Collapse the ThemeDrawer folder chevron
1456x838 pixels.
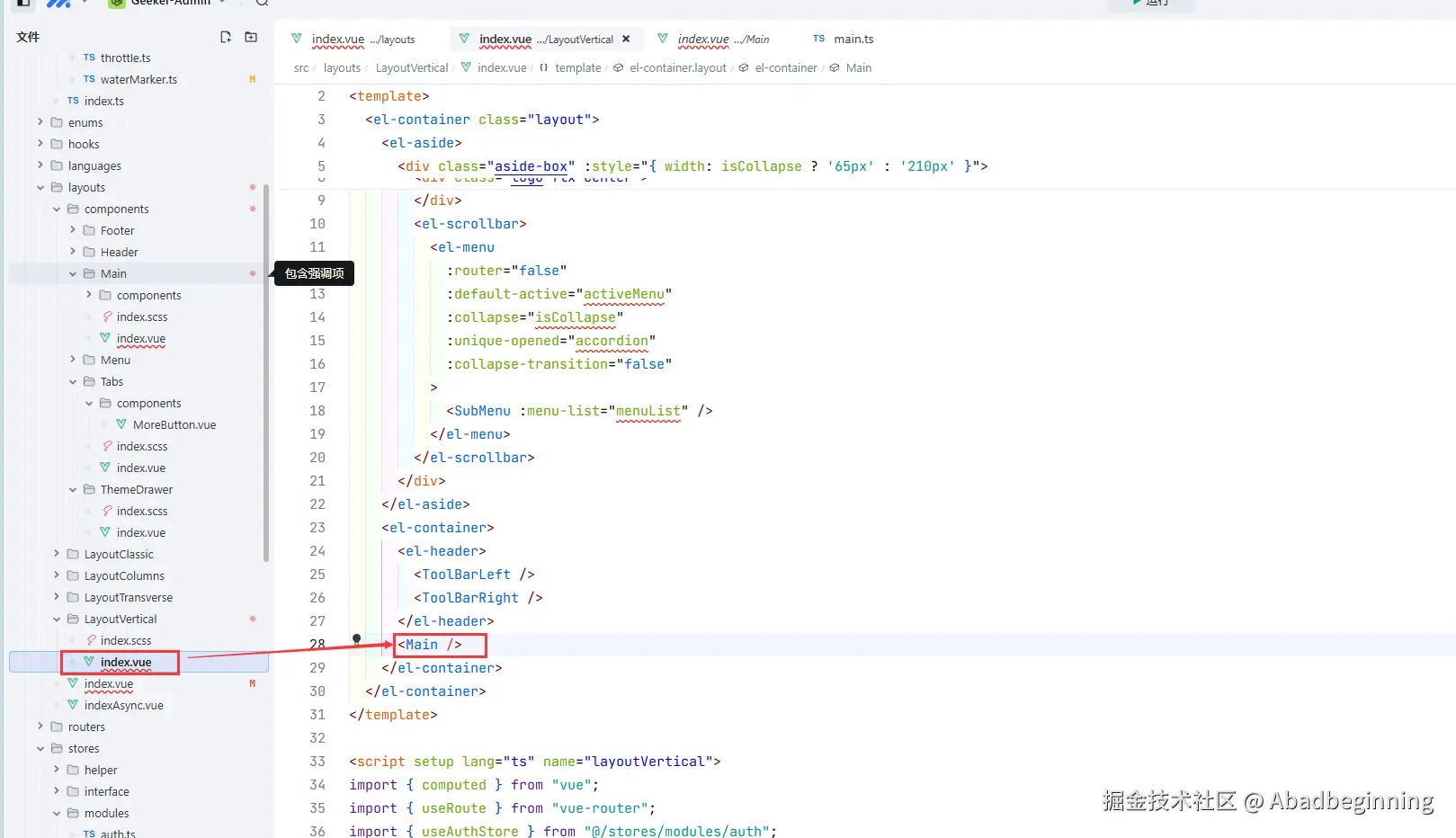(x=73, y=489)
